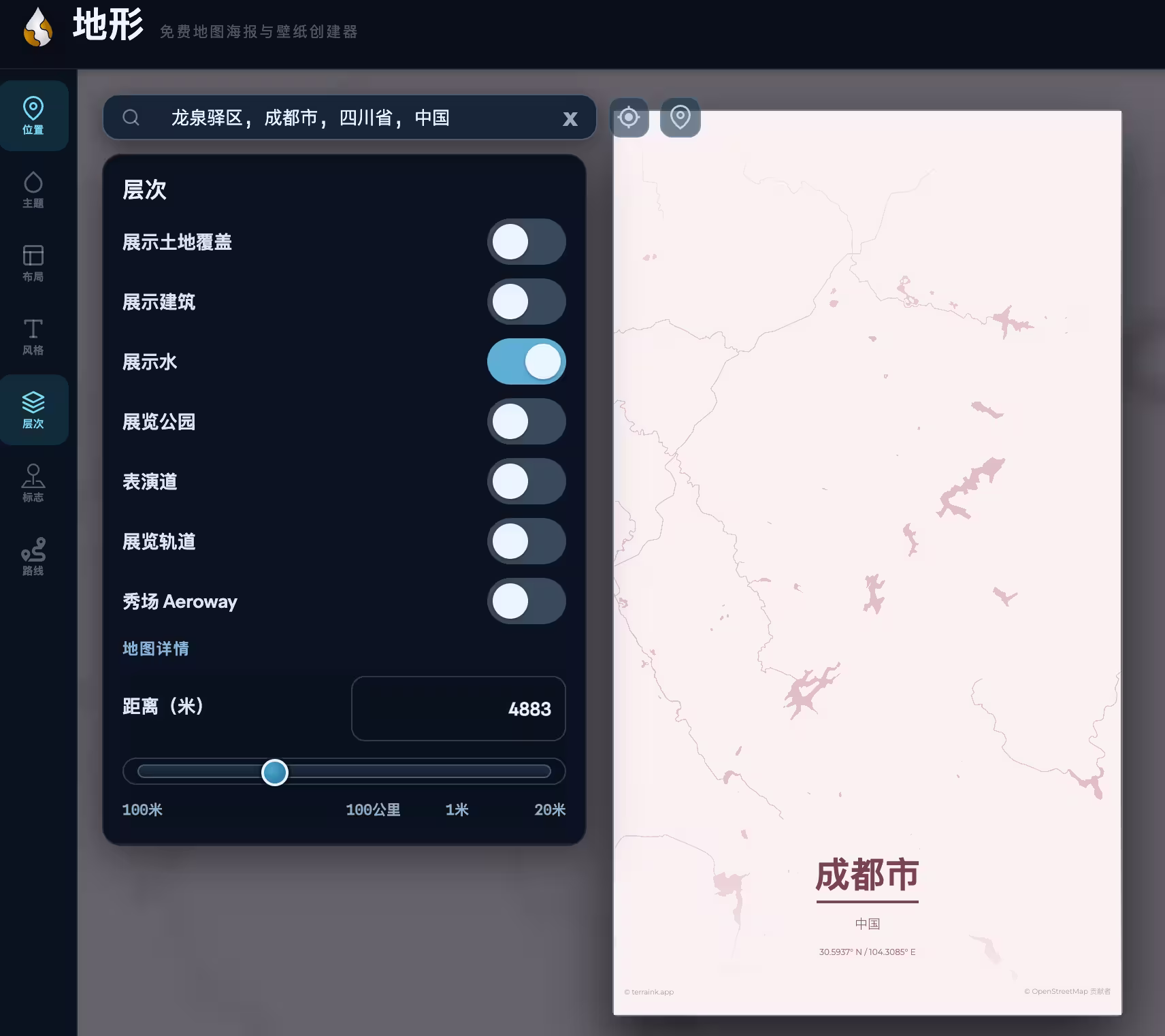Click the 1米 slider label

tap(457, 809)
